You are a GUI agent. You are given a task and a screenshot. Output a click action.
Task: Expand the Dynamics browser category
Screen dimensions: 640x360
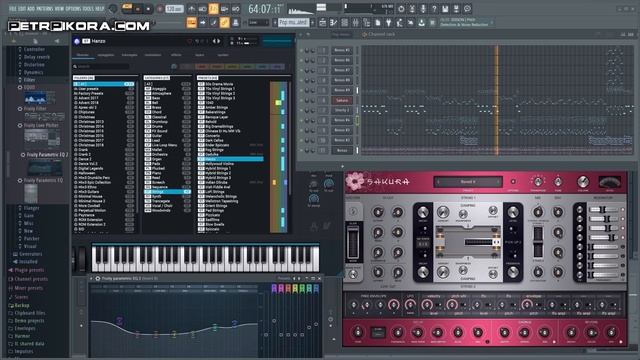coord(33,72)
